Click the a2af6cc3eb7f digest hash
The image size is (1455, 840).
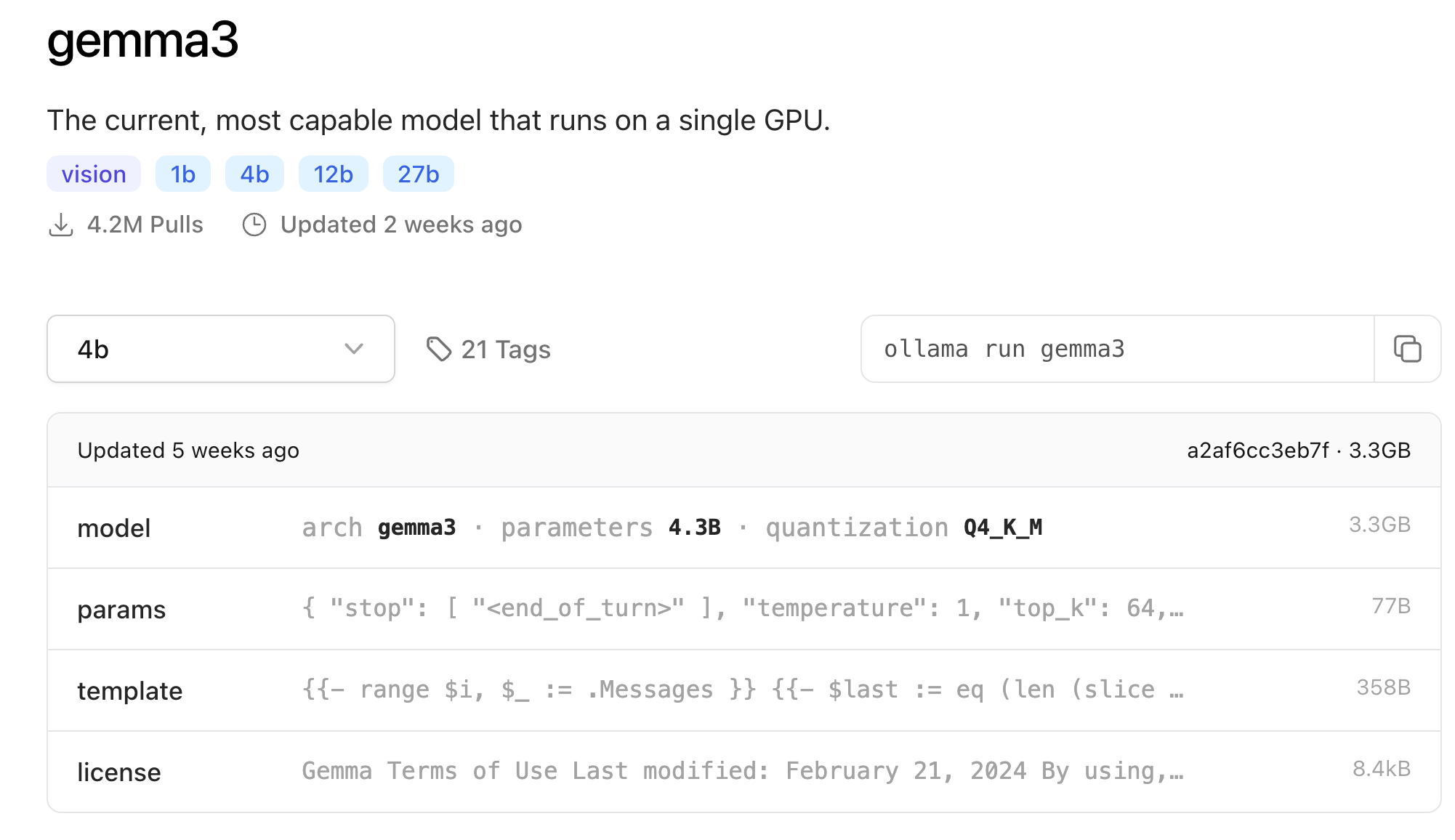point(1257,451)
